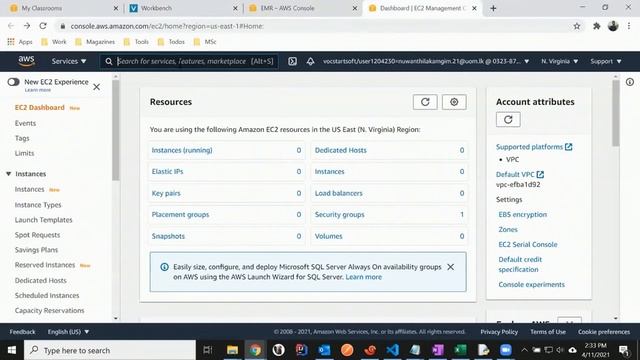640x360 pixels.
Task: Dismiss the SQL Server info banner
Action: pyautogui.click(x=451, y=267)
